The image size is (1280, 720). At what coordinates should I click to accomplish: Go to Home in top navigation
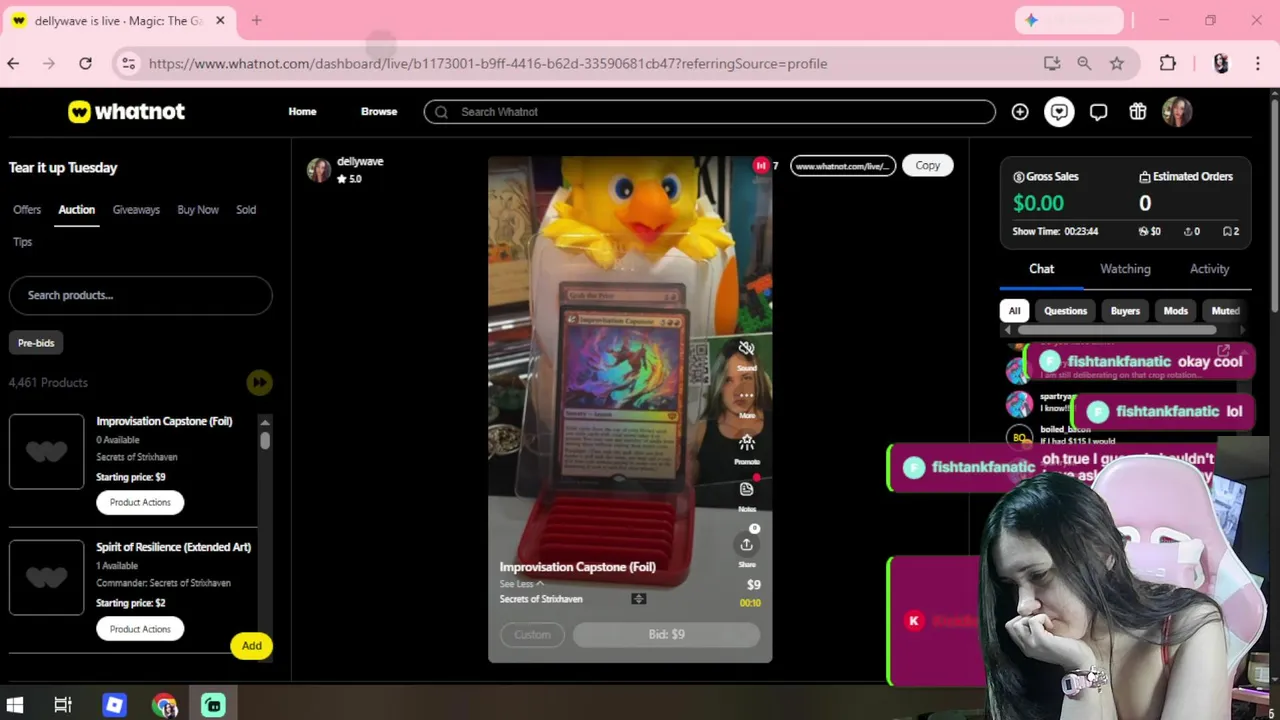[302, 112]
